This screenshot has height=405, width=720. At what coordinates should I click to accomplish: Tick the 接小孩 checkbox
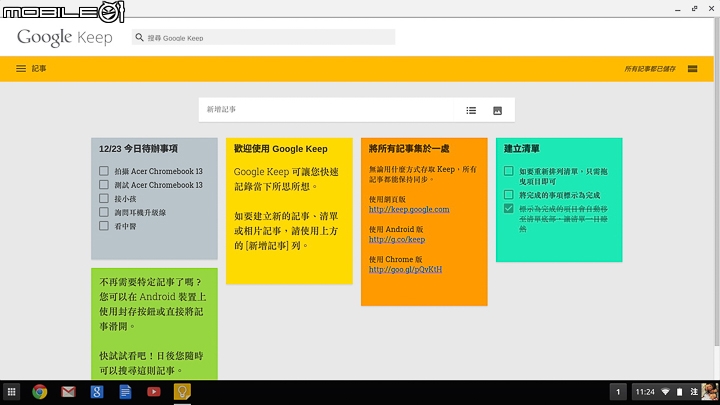104,198
